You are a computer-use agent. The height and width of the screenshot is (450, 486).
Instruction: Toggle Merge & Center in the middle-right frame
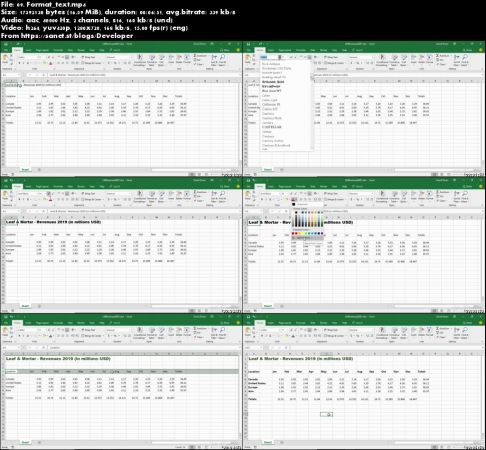334,200
